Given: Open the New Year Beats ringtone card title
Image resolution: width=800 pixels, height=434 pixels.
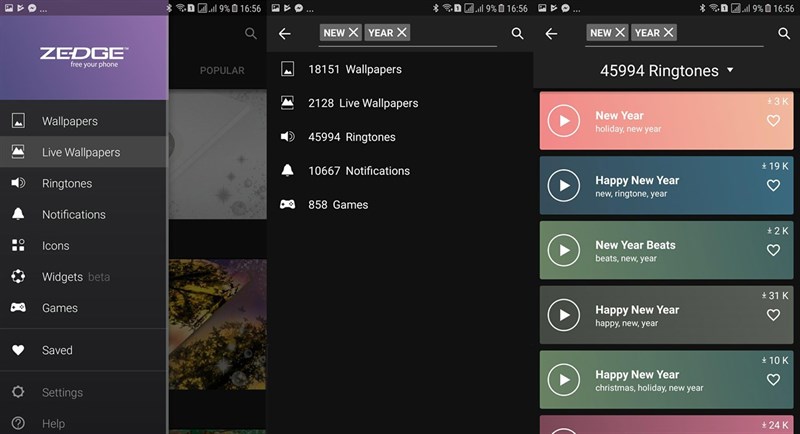Looking at the screenshot, I should point(635,245).
